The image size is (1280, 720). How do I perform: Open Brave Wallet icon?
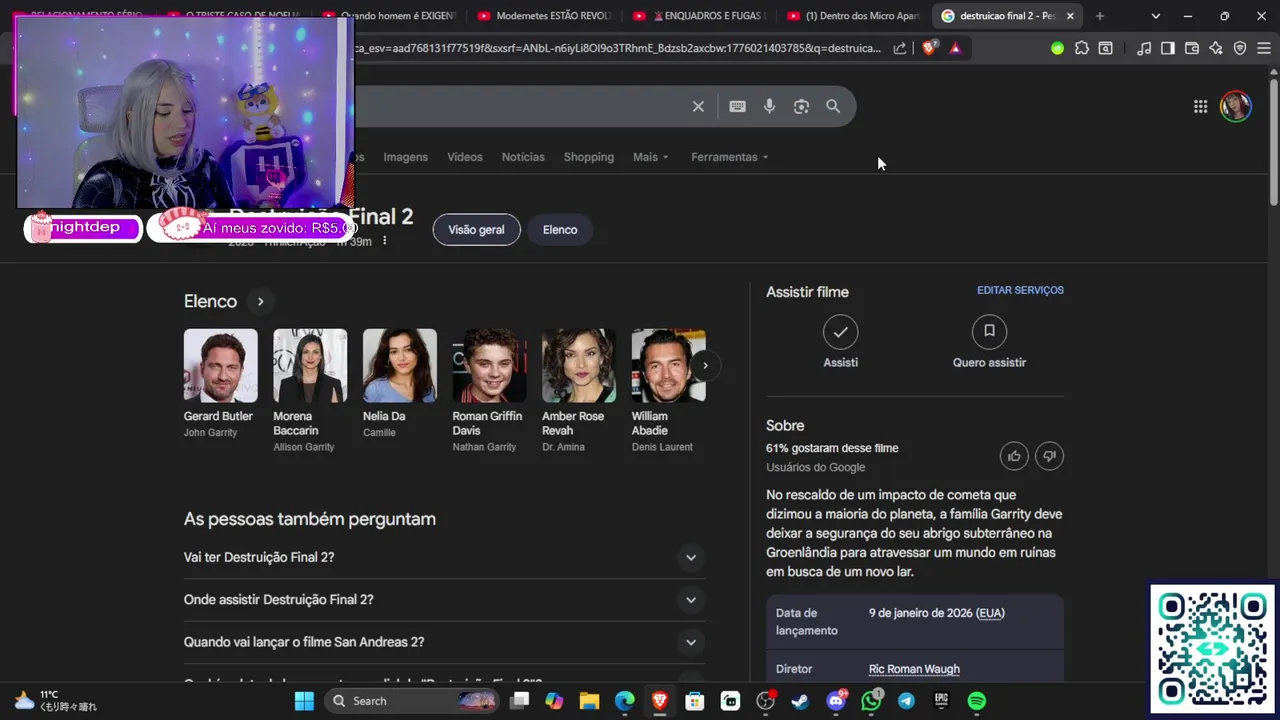pyautogui.click(x=1192, y=48)
